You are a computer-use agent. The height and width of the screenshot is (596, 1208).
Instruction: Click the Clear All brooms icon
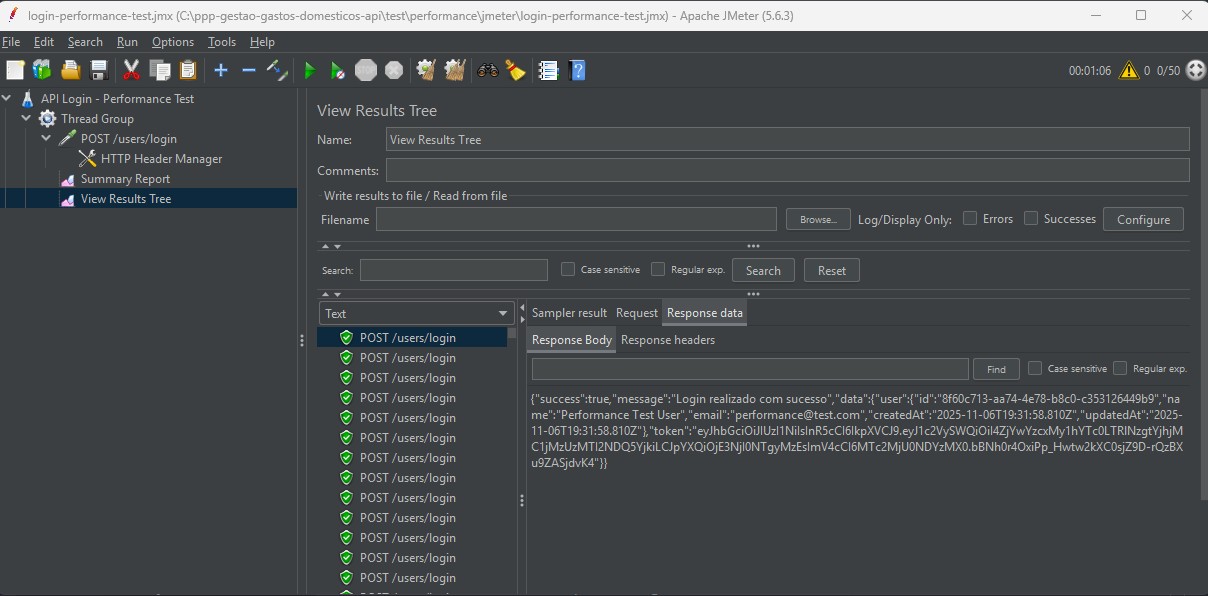[x=455, y=70]
